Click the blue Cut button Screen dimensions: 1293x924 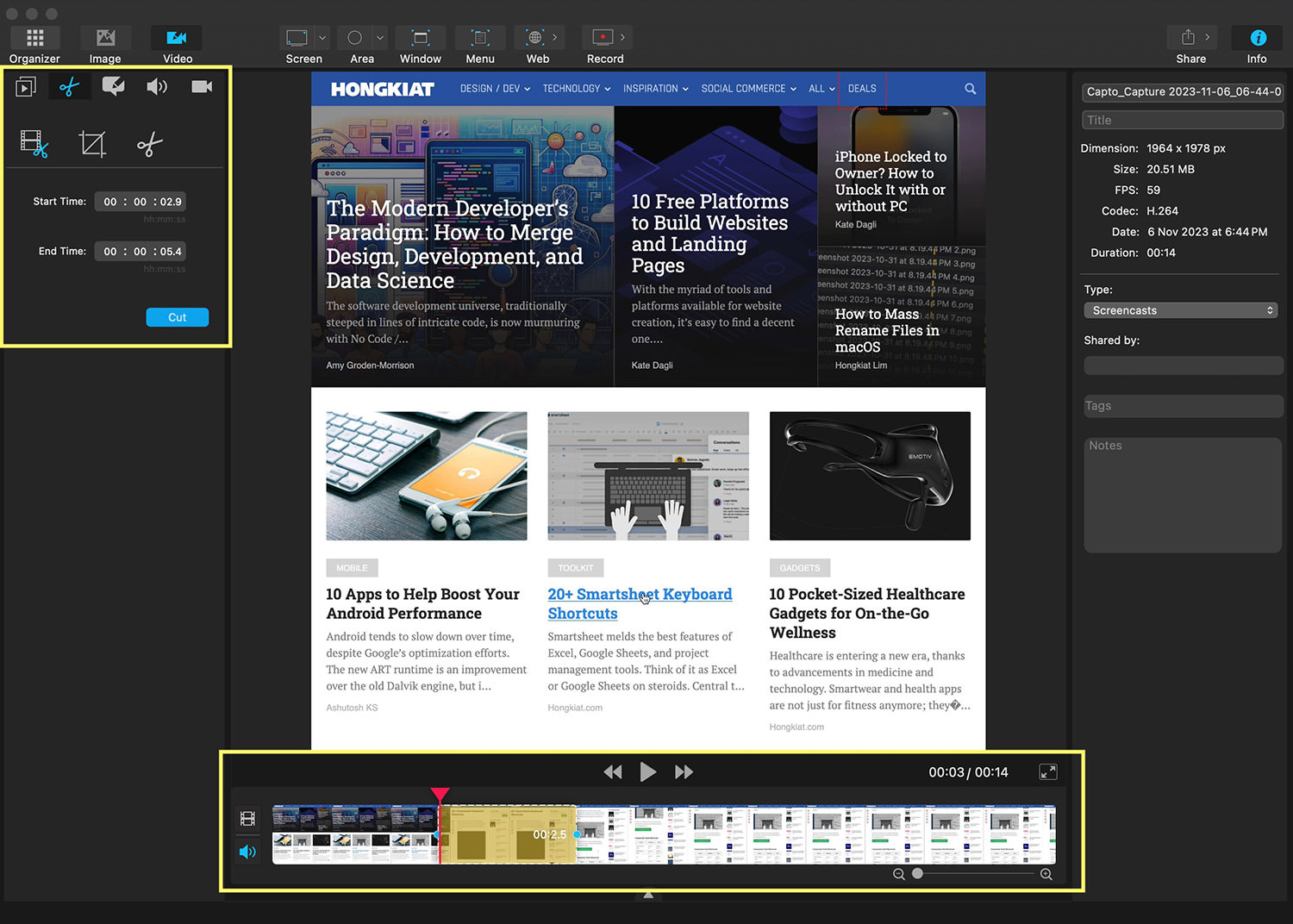(x=178, y=317)
